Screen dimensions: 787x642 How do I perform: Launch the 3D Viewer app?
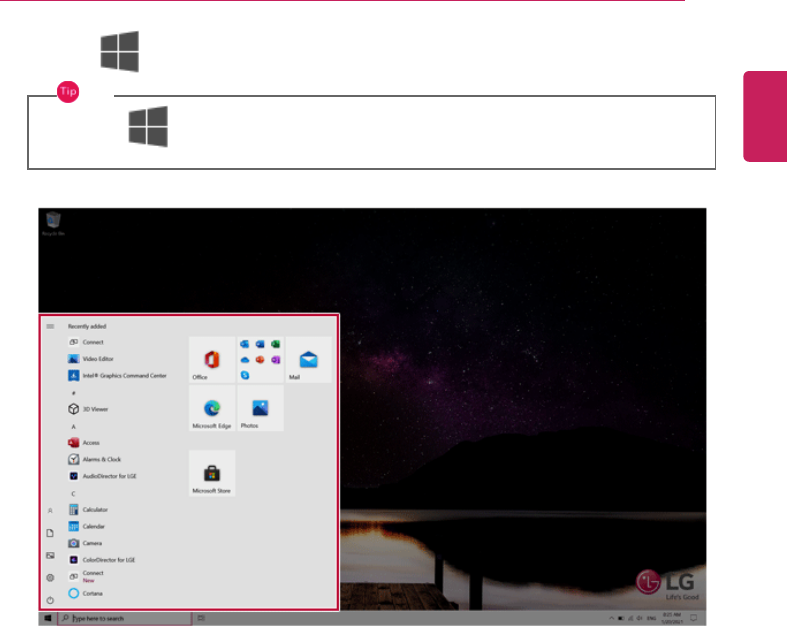click(88, 409)
